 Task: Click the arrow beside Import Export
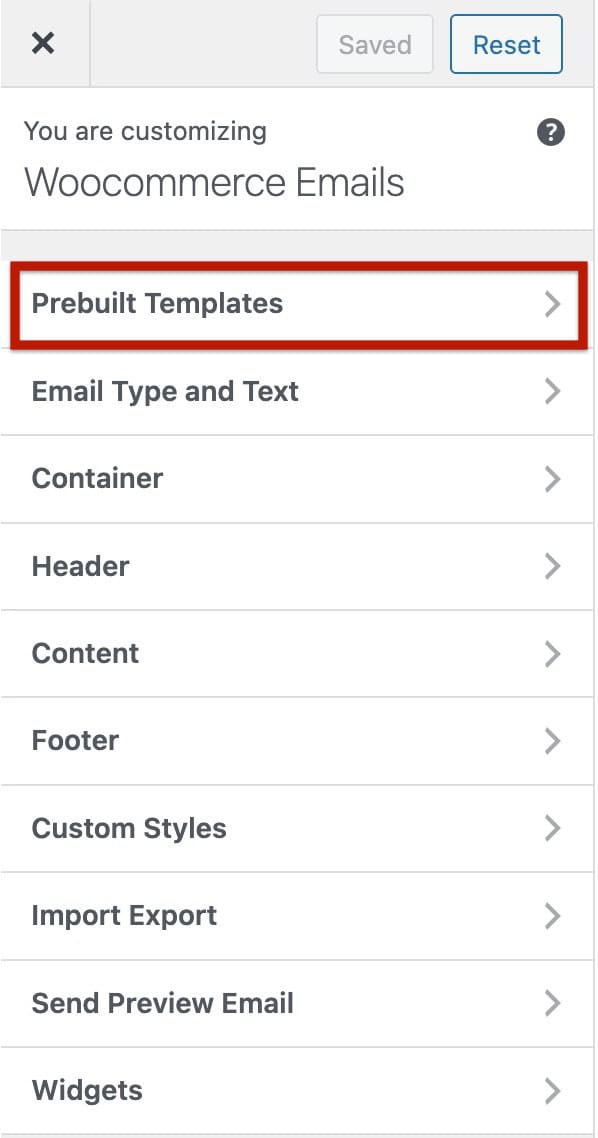coord(553,916)
